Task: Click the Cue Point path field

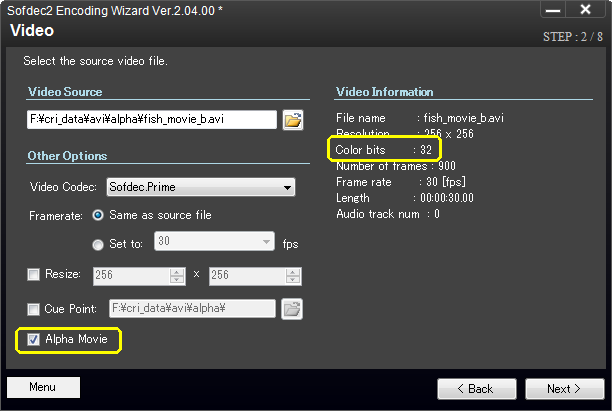Action: click(x=192, y=309)
